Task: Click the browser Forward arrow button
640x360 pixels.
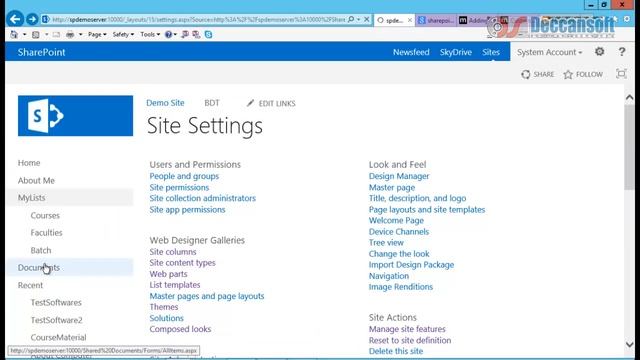Action: coord(32,19)
